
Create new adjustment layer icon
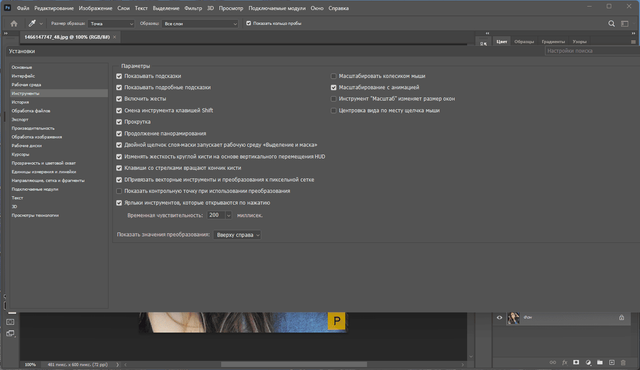tap(588, 362)
